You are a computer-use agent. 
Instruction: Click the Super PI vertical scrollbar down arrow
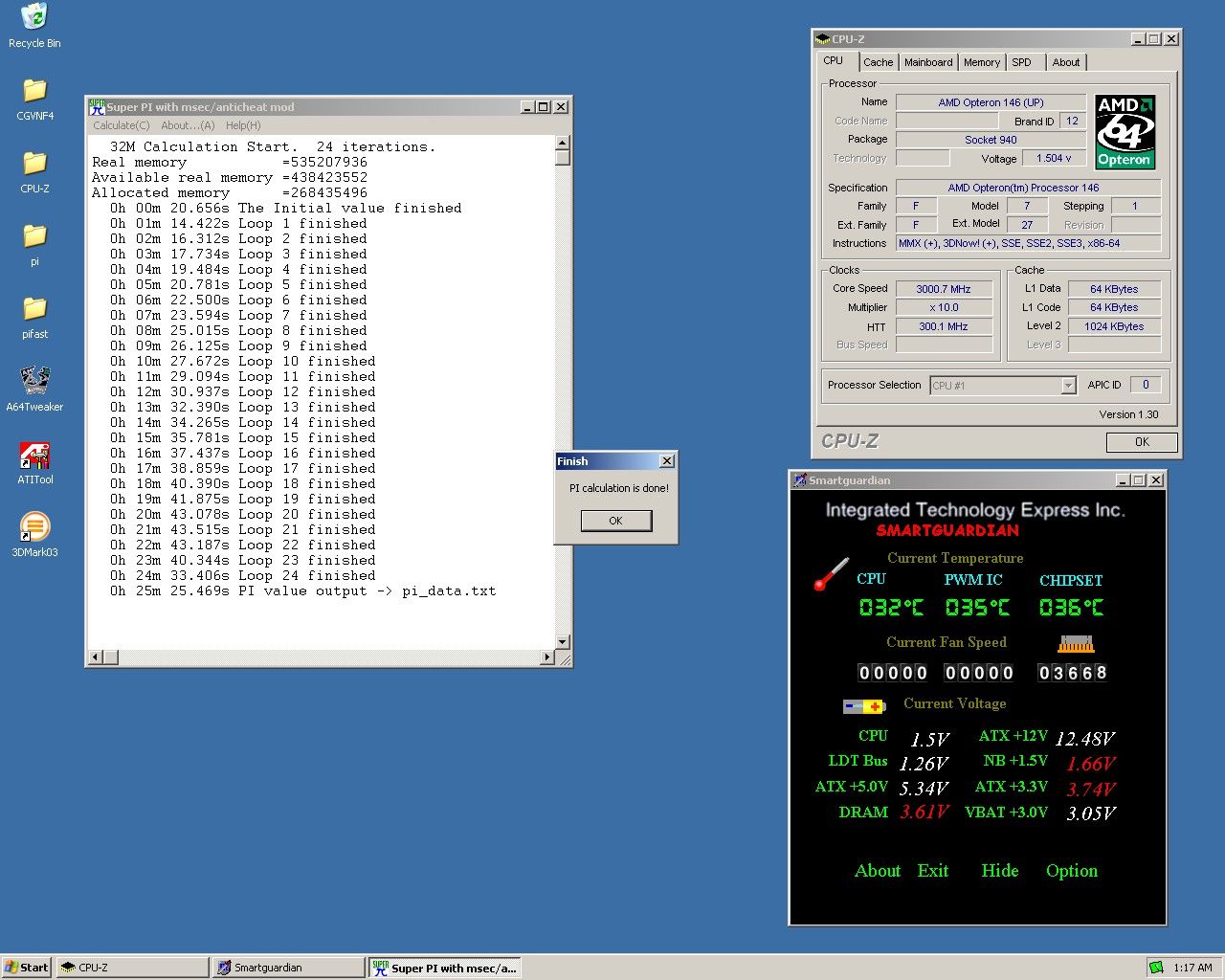563,642
